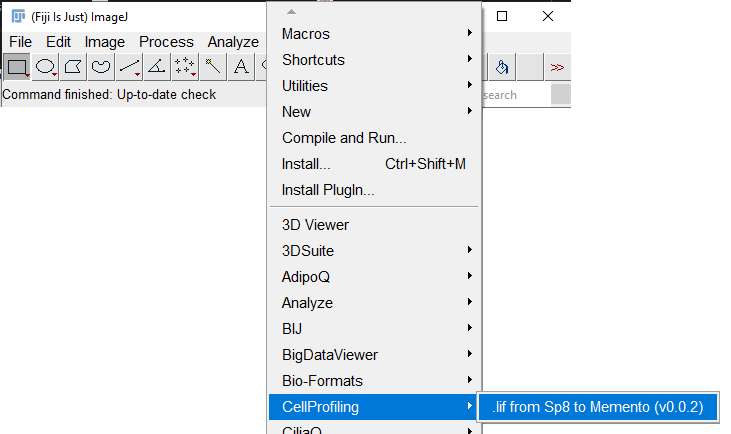Expand the plugin Analyze submenu
Image resolution: width=731 pixels, height=434 pixels.
pos(375,303)
